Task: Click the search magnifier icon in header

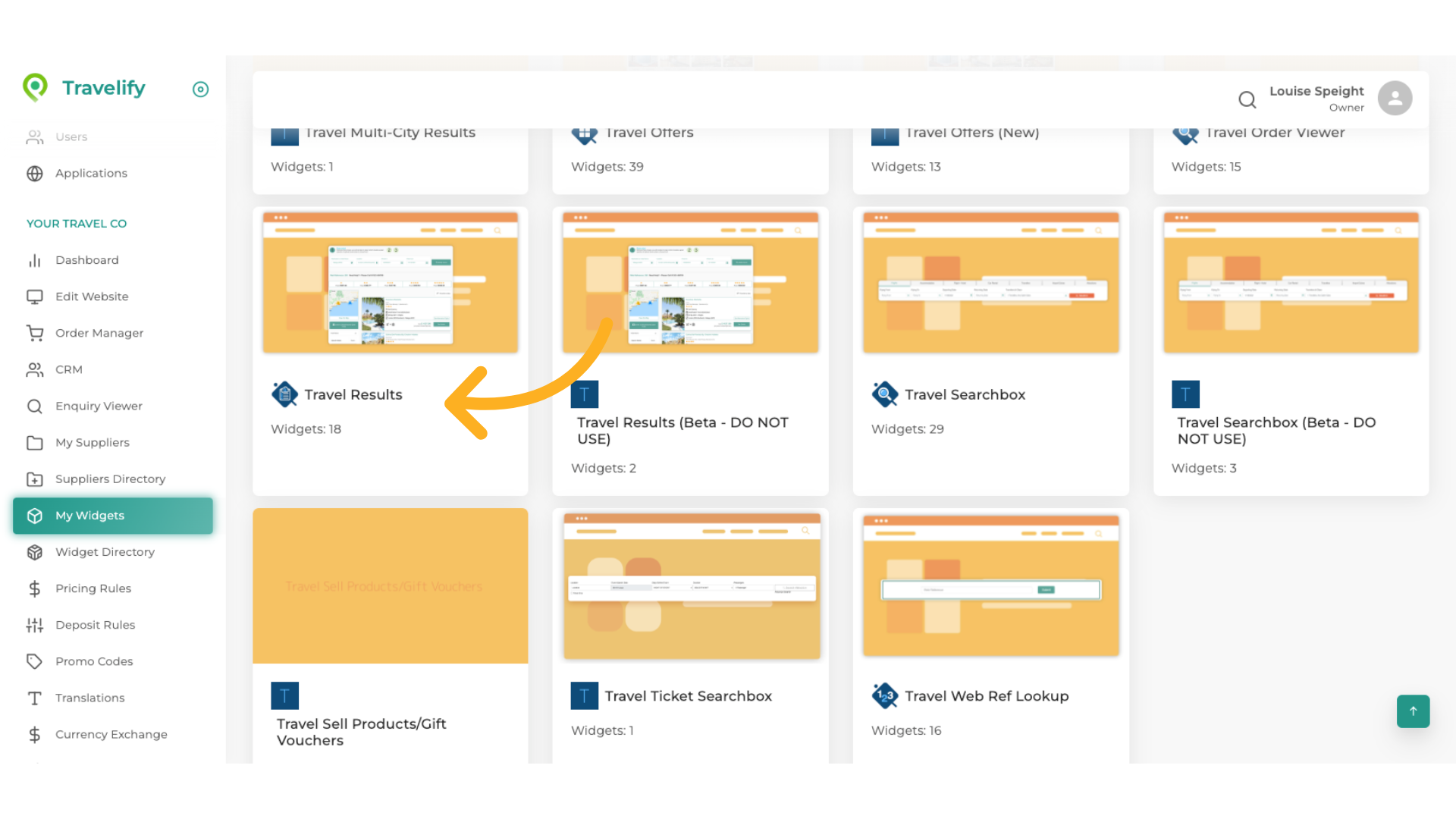Action: point(1247,99)
